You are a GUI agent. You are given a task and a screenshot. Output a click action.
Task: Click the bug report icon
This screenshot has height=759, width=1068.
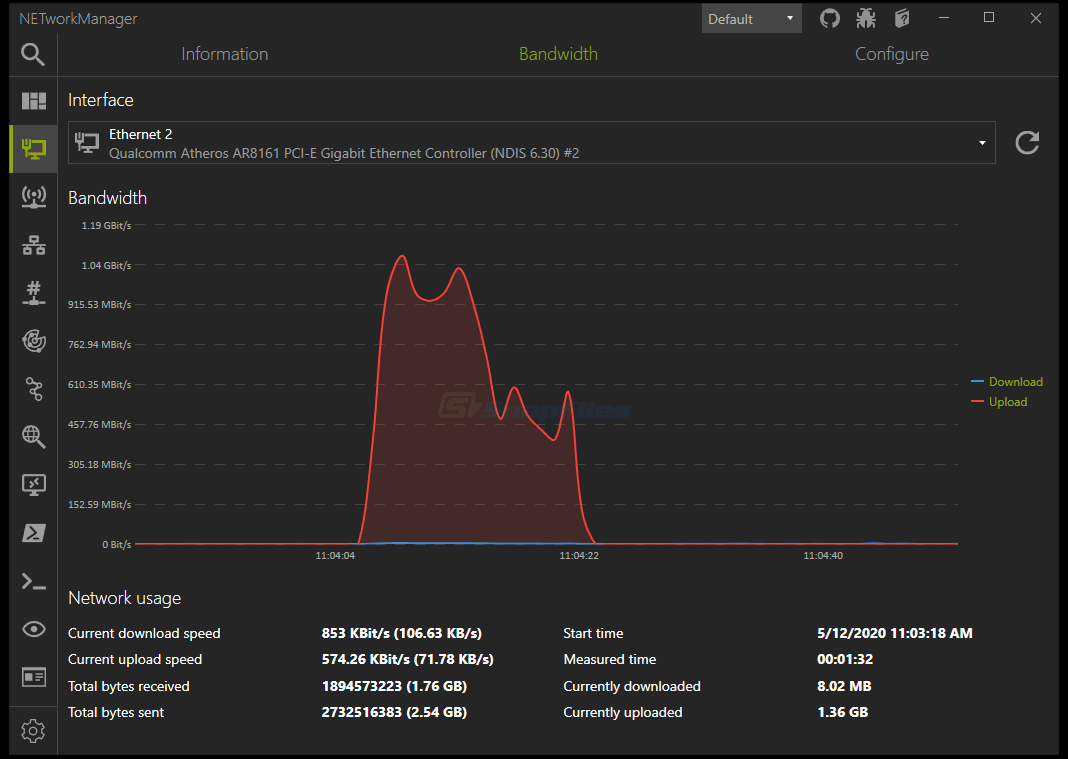[x=866, y=18]
